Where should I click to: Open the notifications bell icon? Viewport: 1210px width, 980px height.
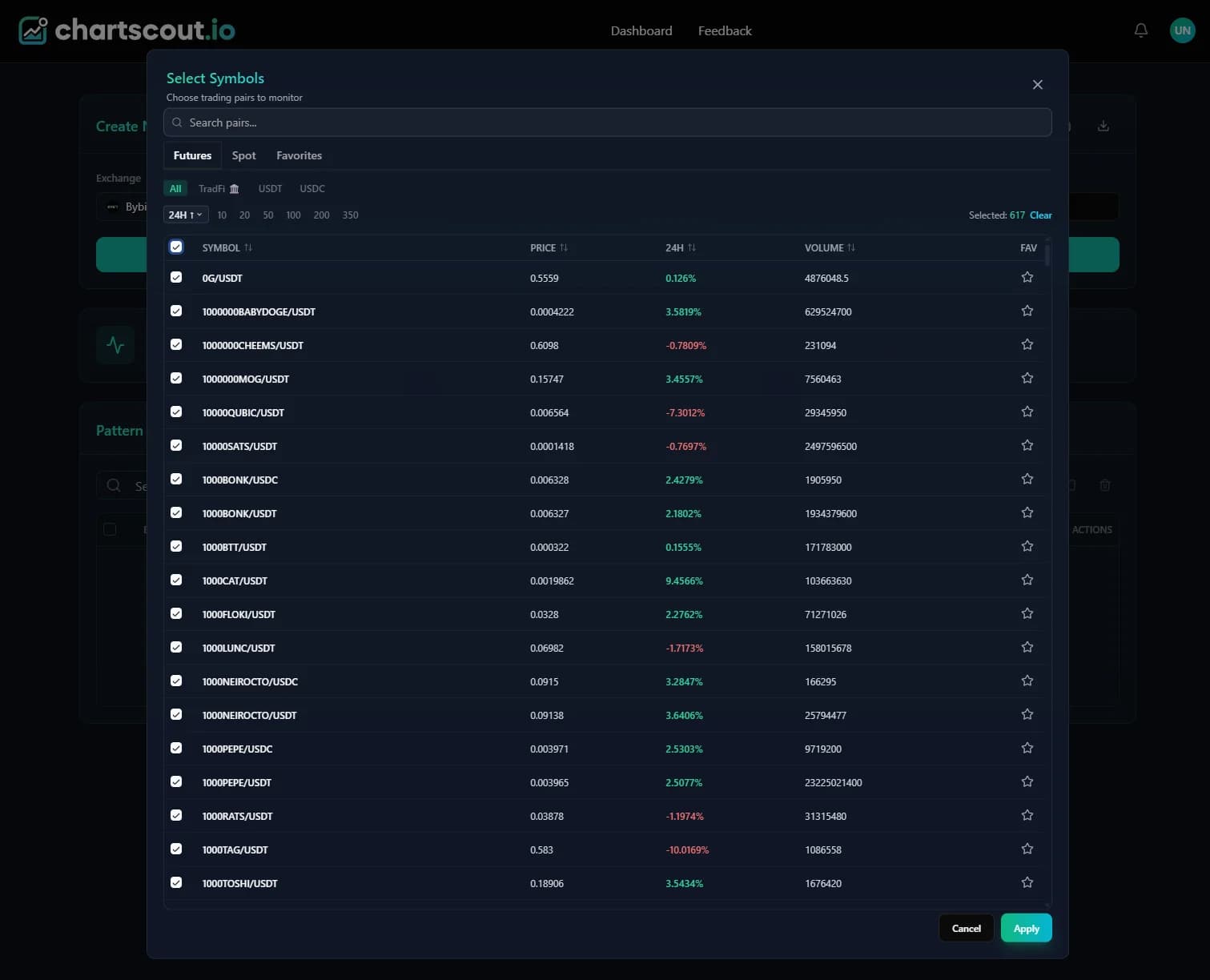[x=1140, y=30]
